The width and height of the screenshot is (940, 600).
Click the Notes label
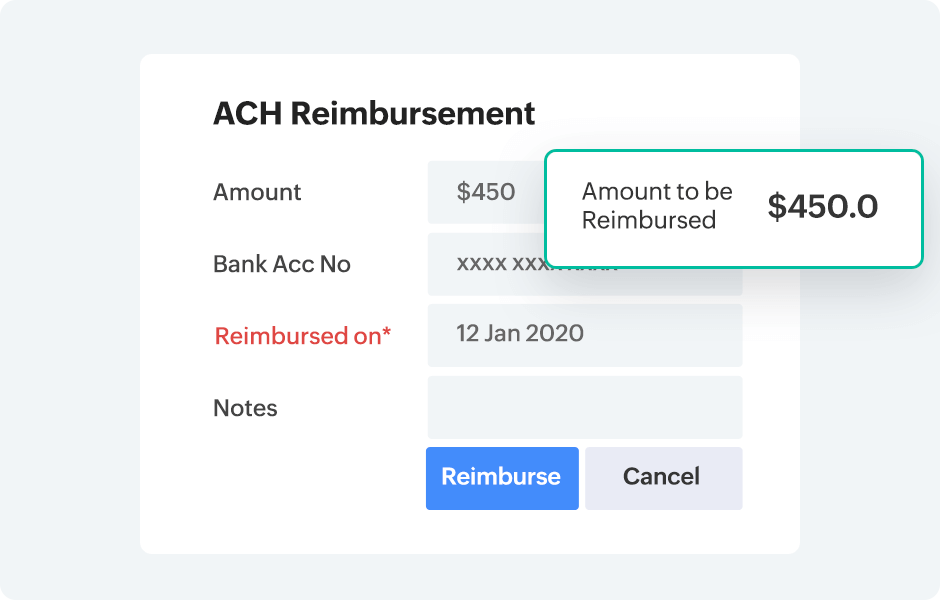[x=245, y=408]
